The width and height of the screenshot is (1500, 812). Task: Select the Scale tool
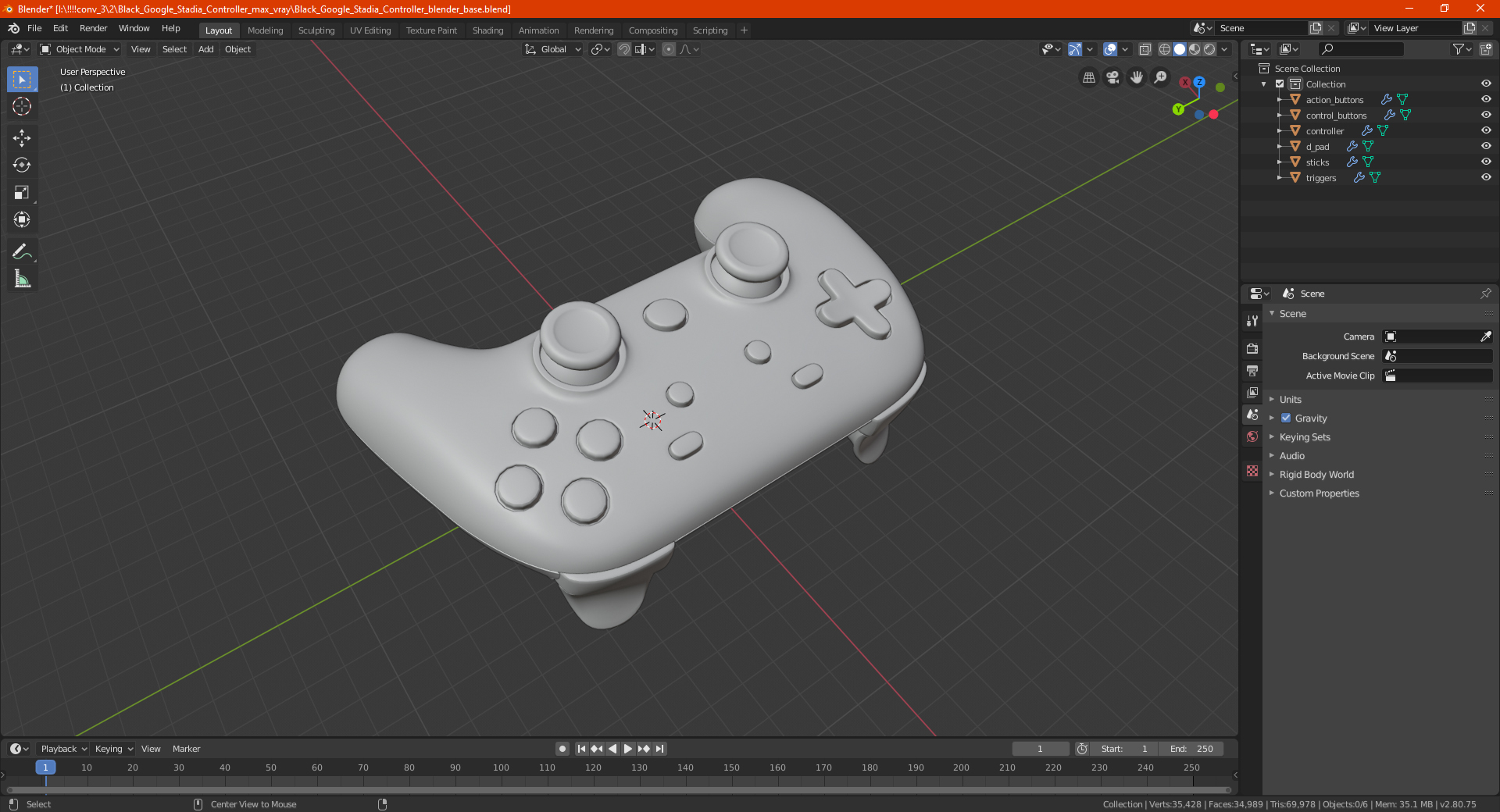point(22,192)
